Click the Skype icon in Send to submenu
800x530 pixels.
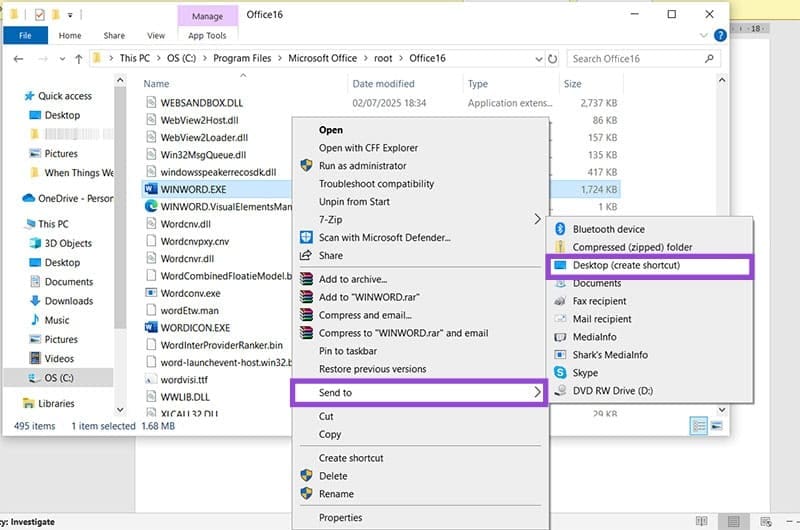click(x=560, y=373)
